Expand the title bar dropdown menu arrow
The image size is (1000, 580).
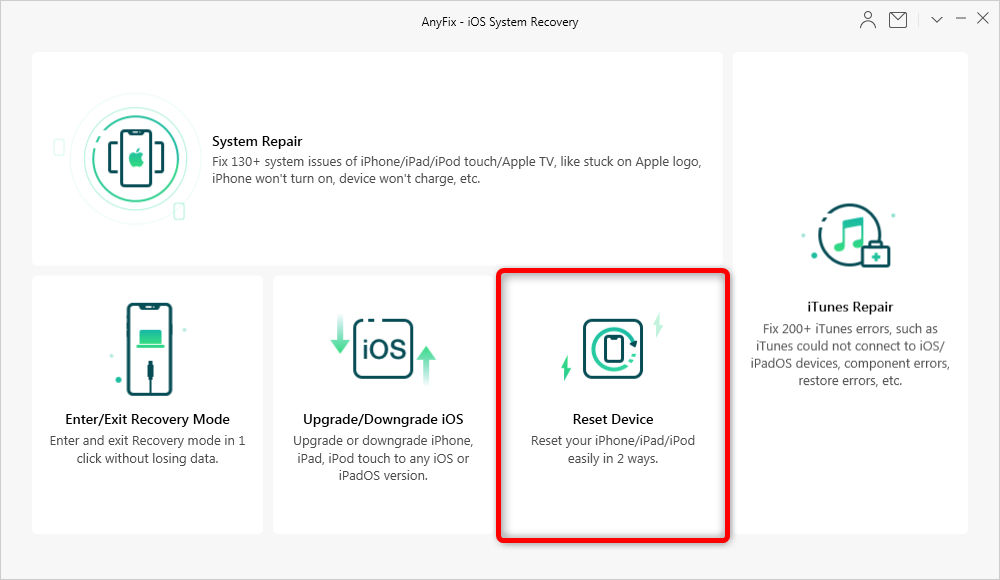click(x=937, y=20)
